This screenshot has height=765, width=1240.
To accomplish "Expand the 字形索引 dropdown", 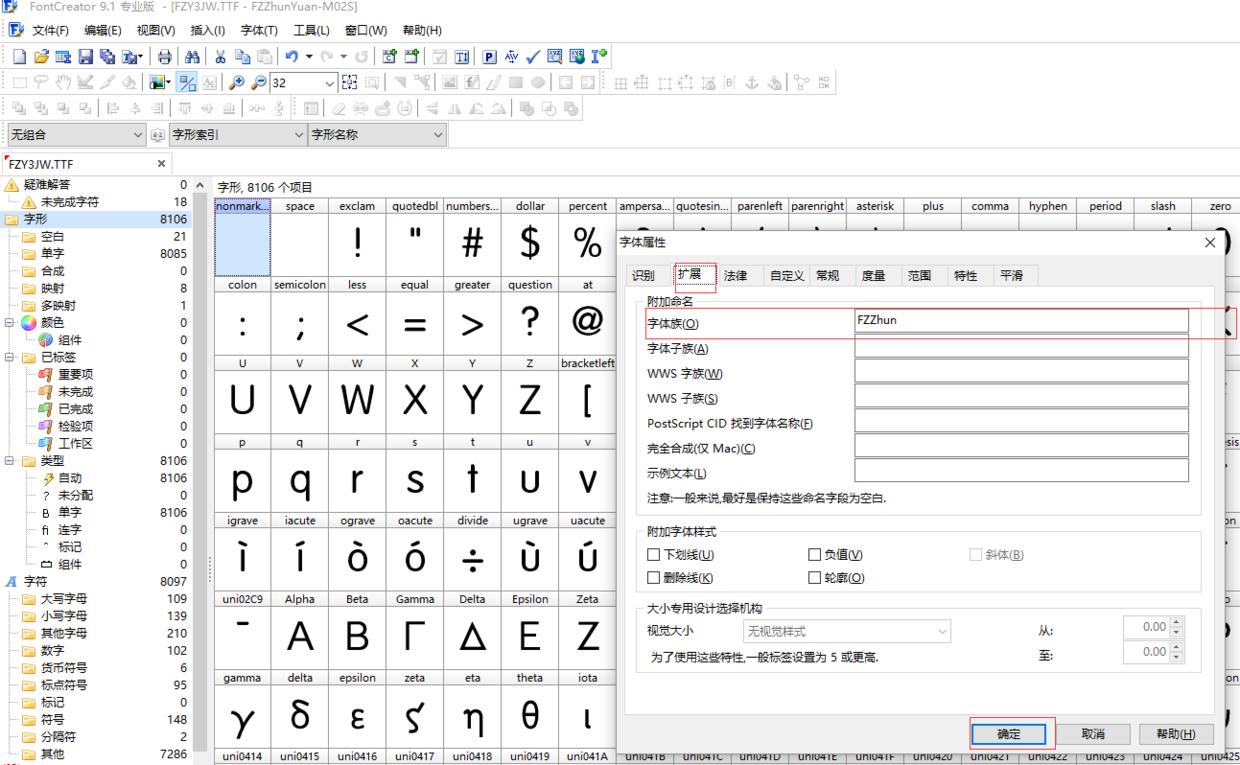I will [x=237, y=135].
